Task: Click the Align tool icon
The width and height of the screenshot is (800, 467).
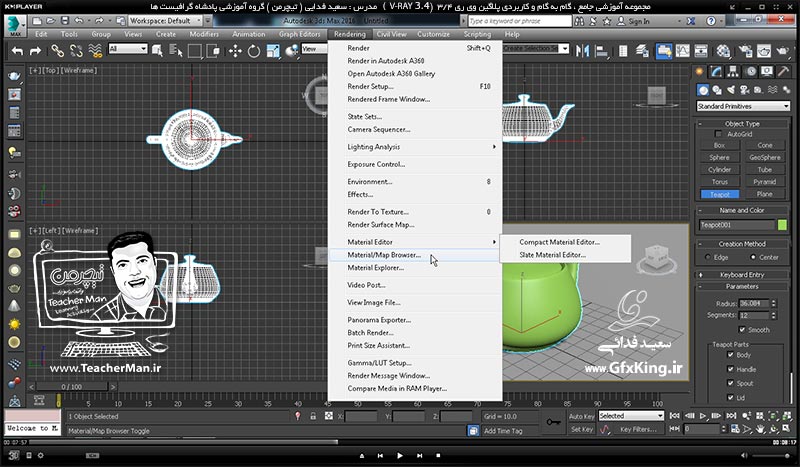Action: [602, 51]
